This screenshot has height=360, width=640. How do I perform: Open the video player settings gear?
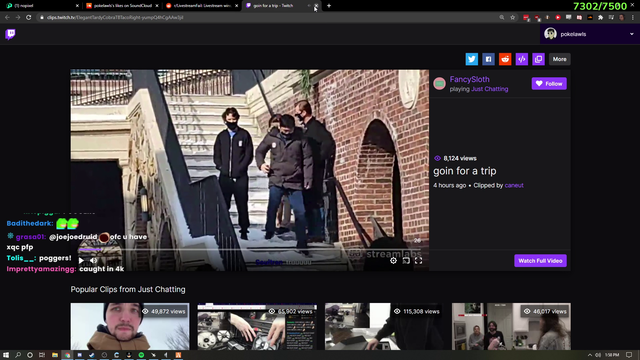393,260
